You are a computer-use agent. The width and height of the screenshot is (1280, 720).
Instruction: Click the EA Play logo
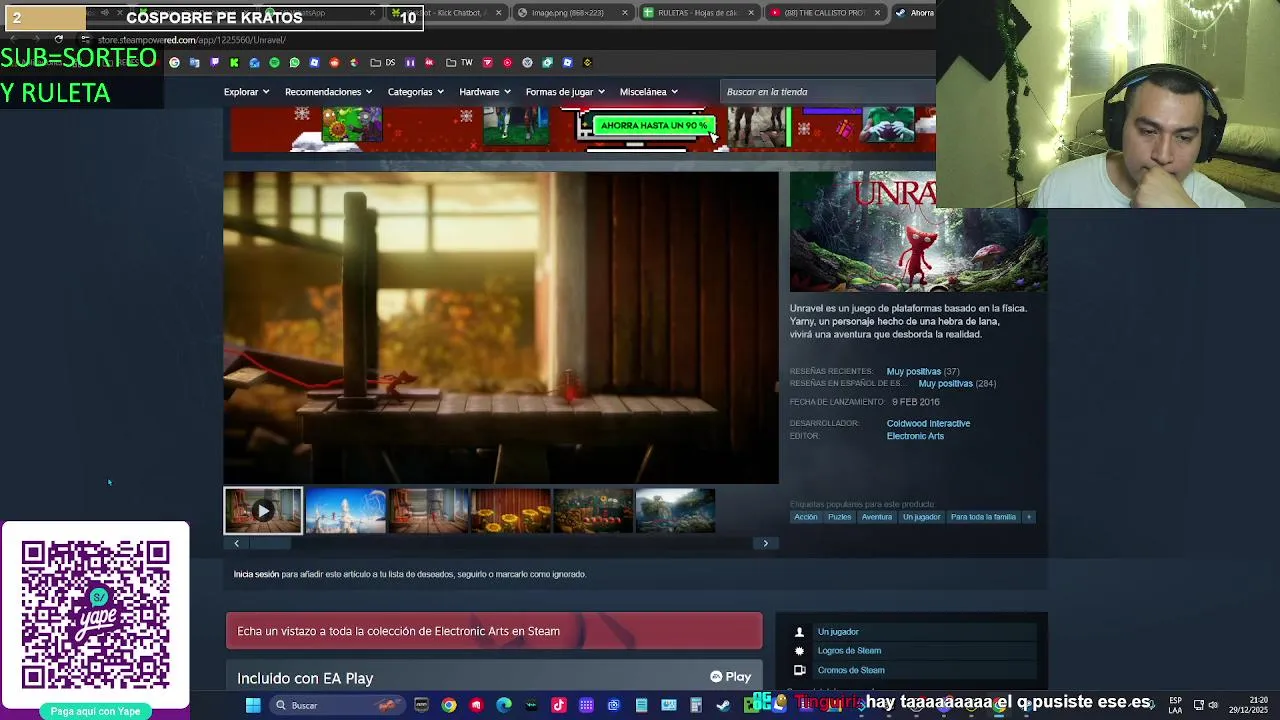[731, 677]
